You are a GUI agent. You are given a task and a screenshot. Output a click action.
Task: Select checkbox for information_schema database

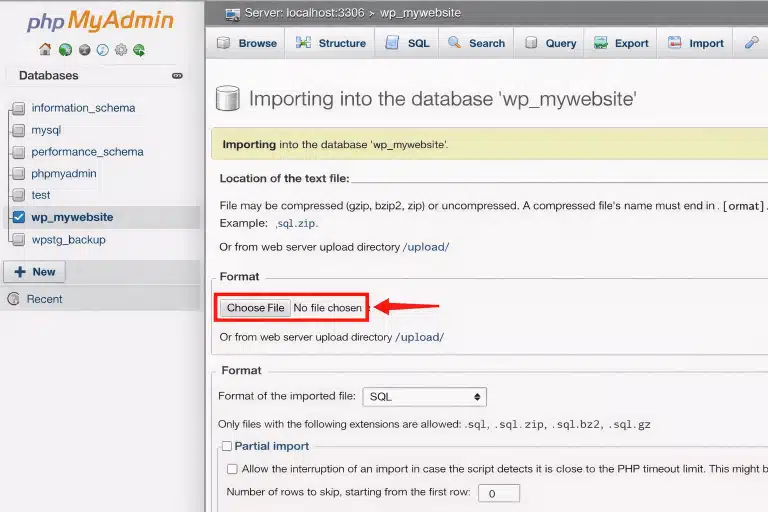(19, 108)
